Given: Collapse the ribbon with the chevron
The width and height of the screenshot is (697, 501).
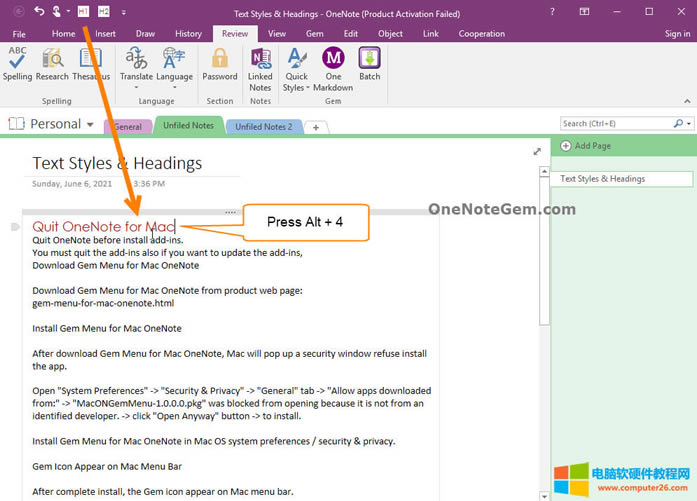Looking at the screenshot, I should click(683, 99).
